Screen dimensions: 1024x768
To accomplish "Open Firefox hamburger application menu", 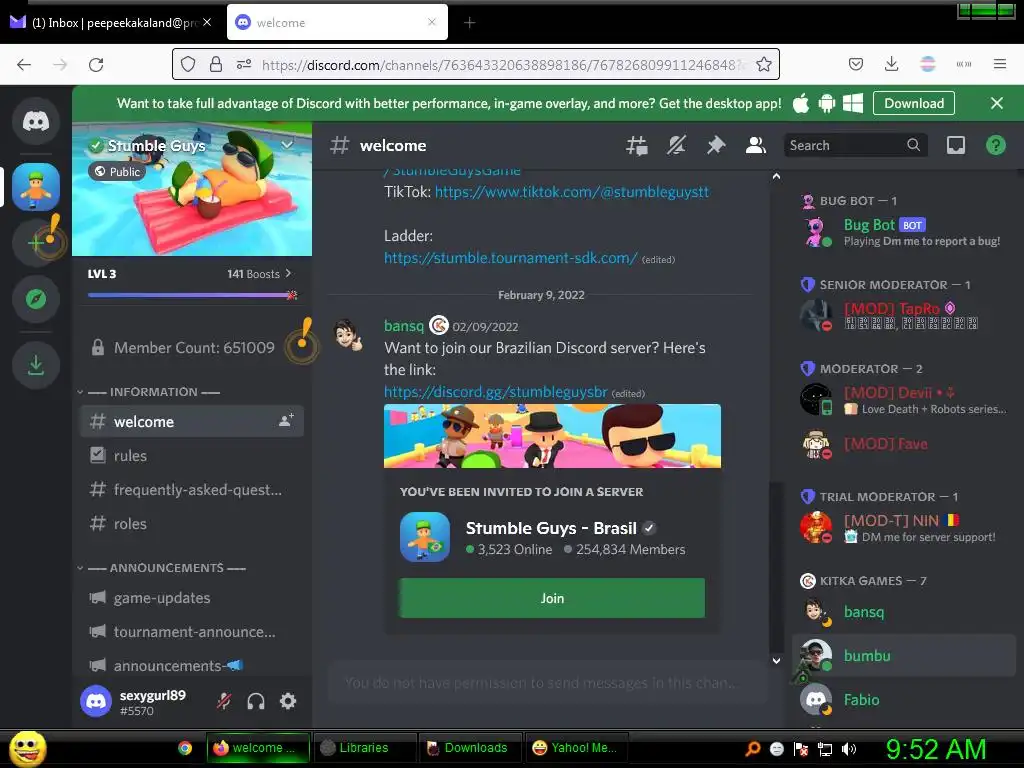I will click(1000, 64).
